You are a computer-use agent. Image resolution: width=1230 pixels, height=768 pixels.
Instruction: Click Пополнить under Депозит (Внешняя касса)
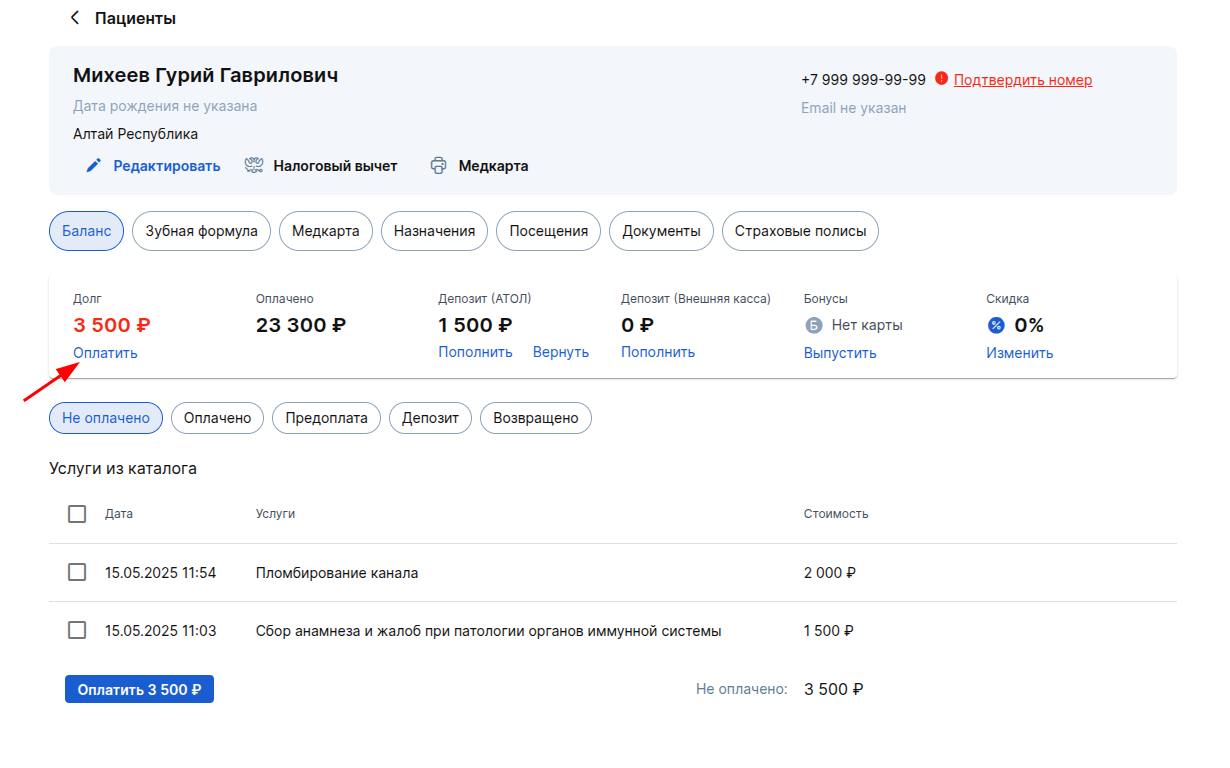tap(658, 352)
